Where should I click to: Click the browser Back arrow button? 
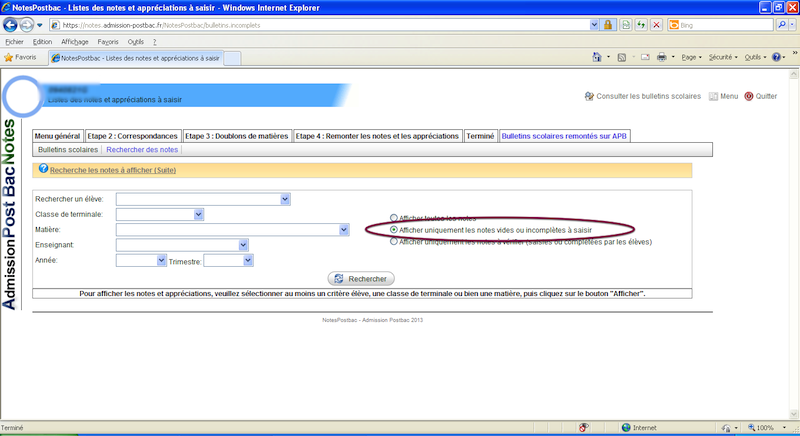[14, 24]
